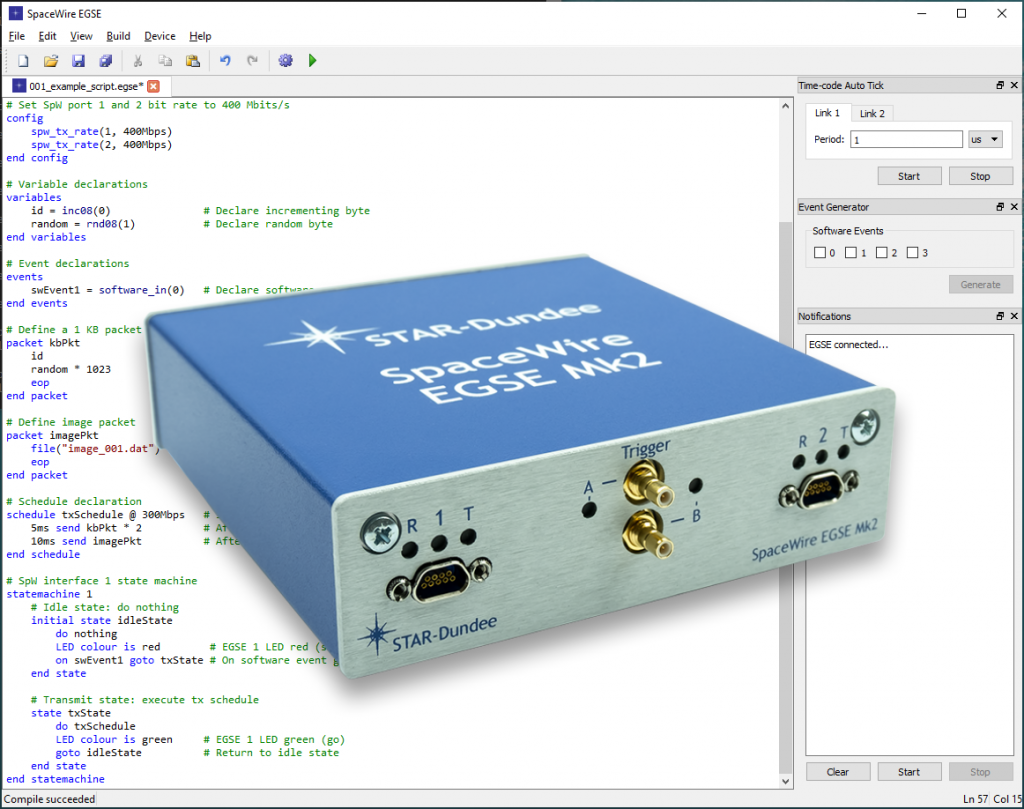The image size is (1024, 809).
Task: Create a new script file
Action: [23, 61]
